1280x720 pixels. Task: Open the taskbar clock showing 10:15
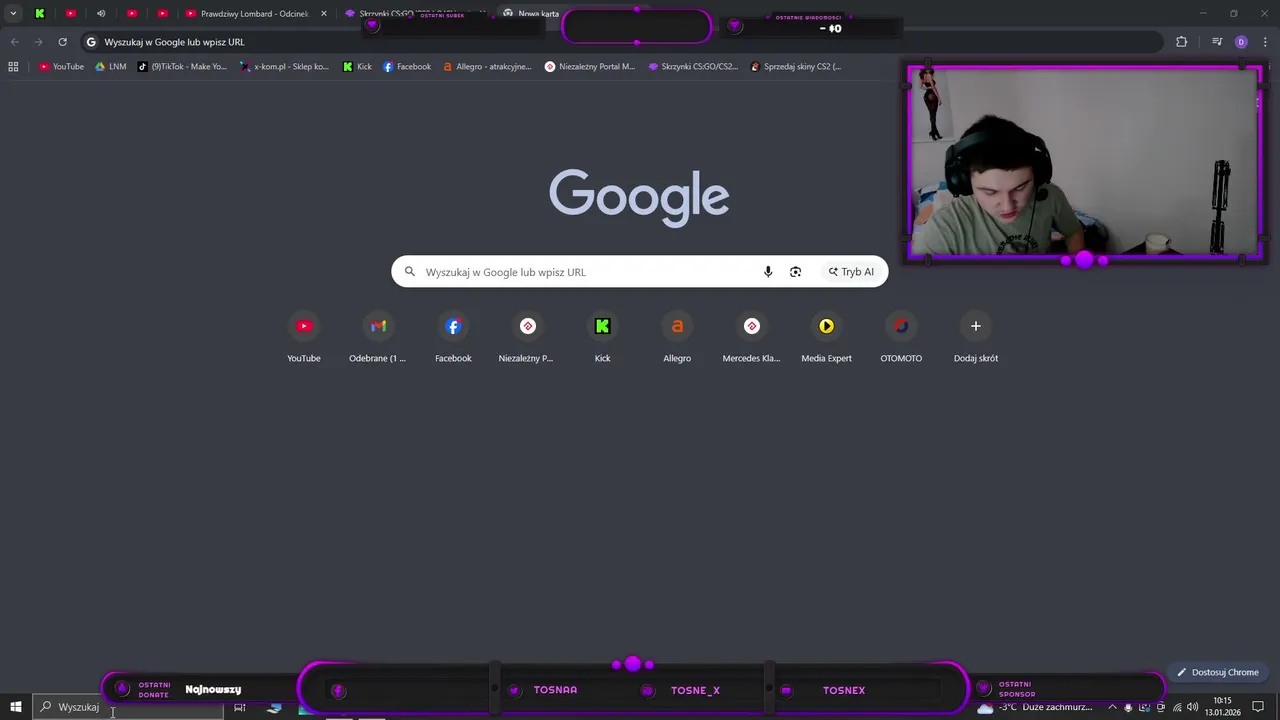tap(1222, 707)
